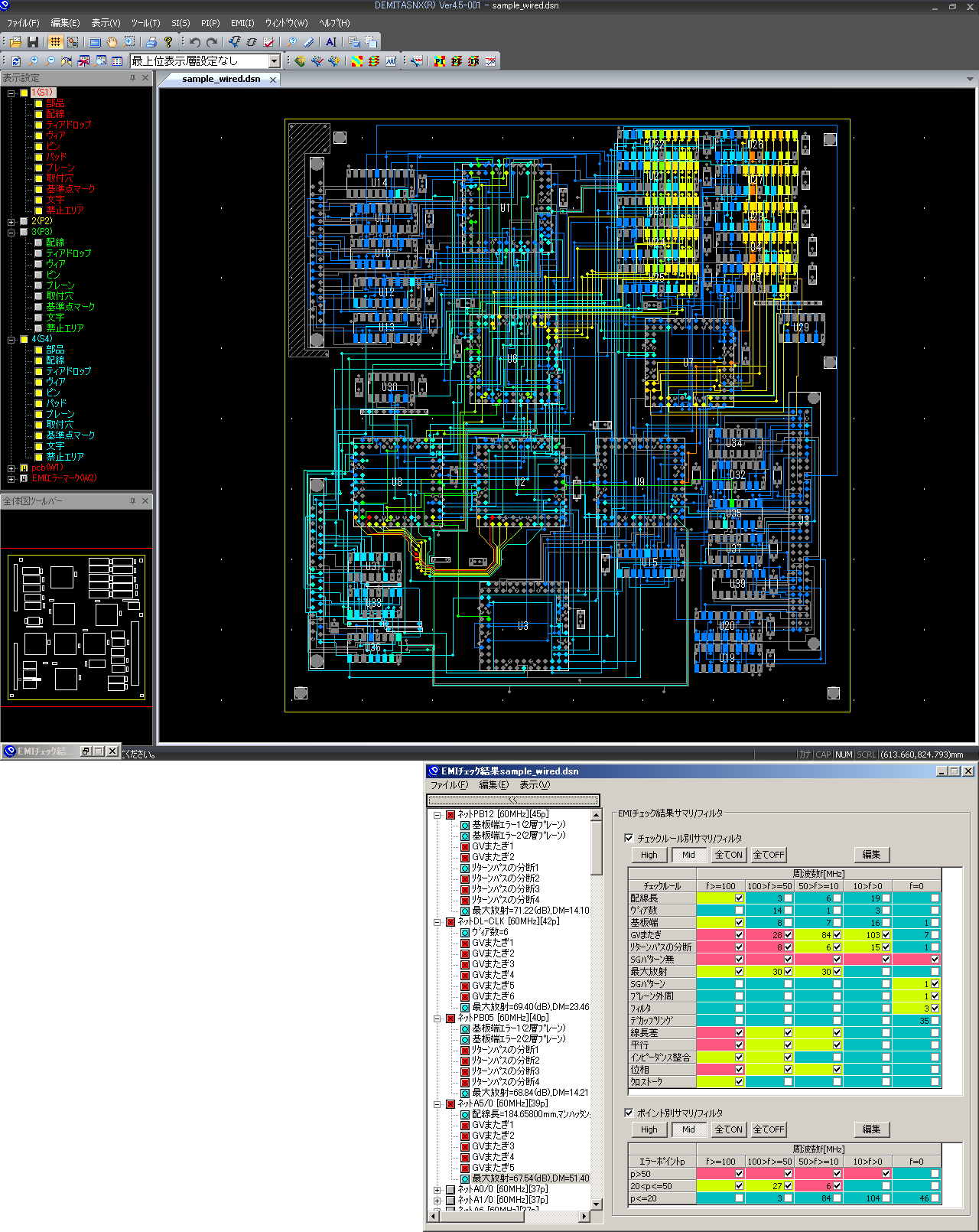Click the ruler measurement tool
This screenshot has height=1232, width=979.
[309, 42]
